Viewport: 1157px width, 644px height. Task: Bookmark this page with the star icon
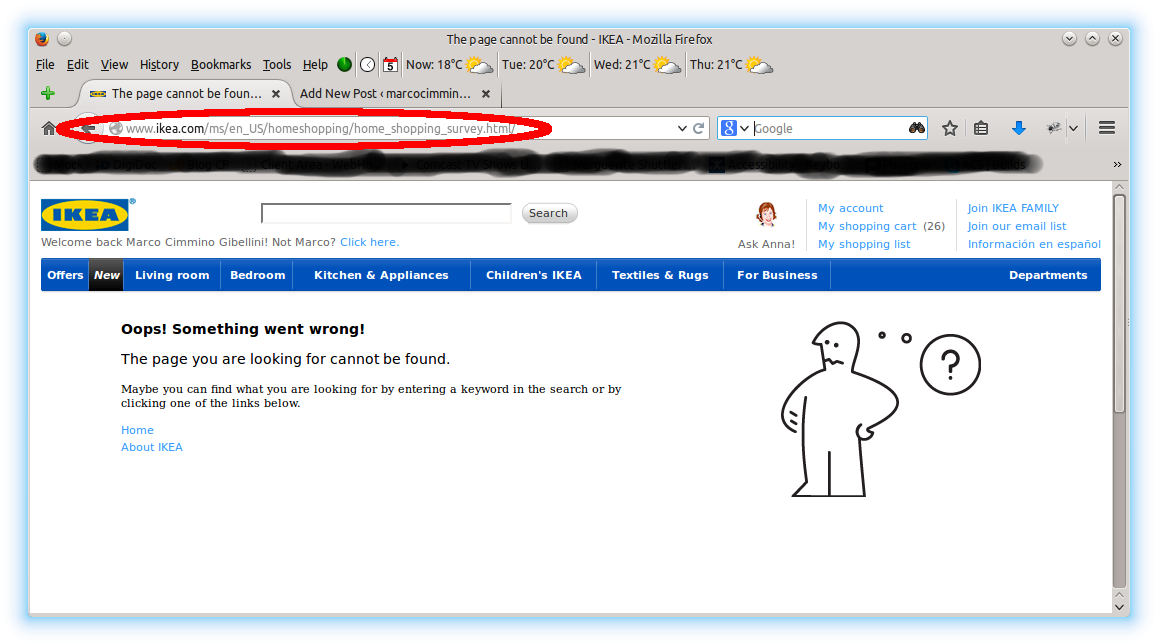950,128
